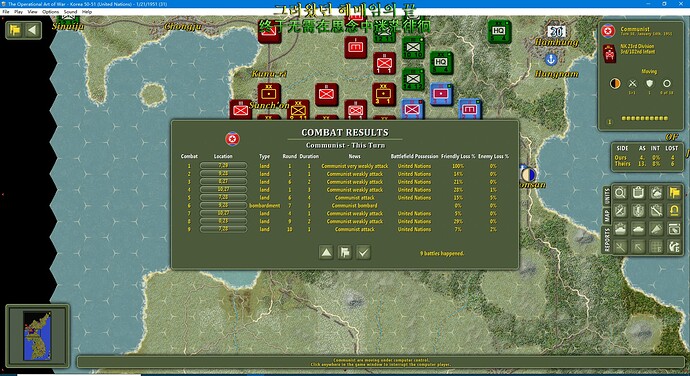Viewport: 690px width, 376px height.
Task: Click location button for combat 1
Action: 223,166
